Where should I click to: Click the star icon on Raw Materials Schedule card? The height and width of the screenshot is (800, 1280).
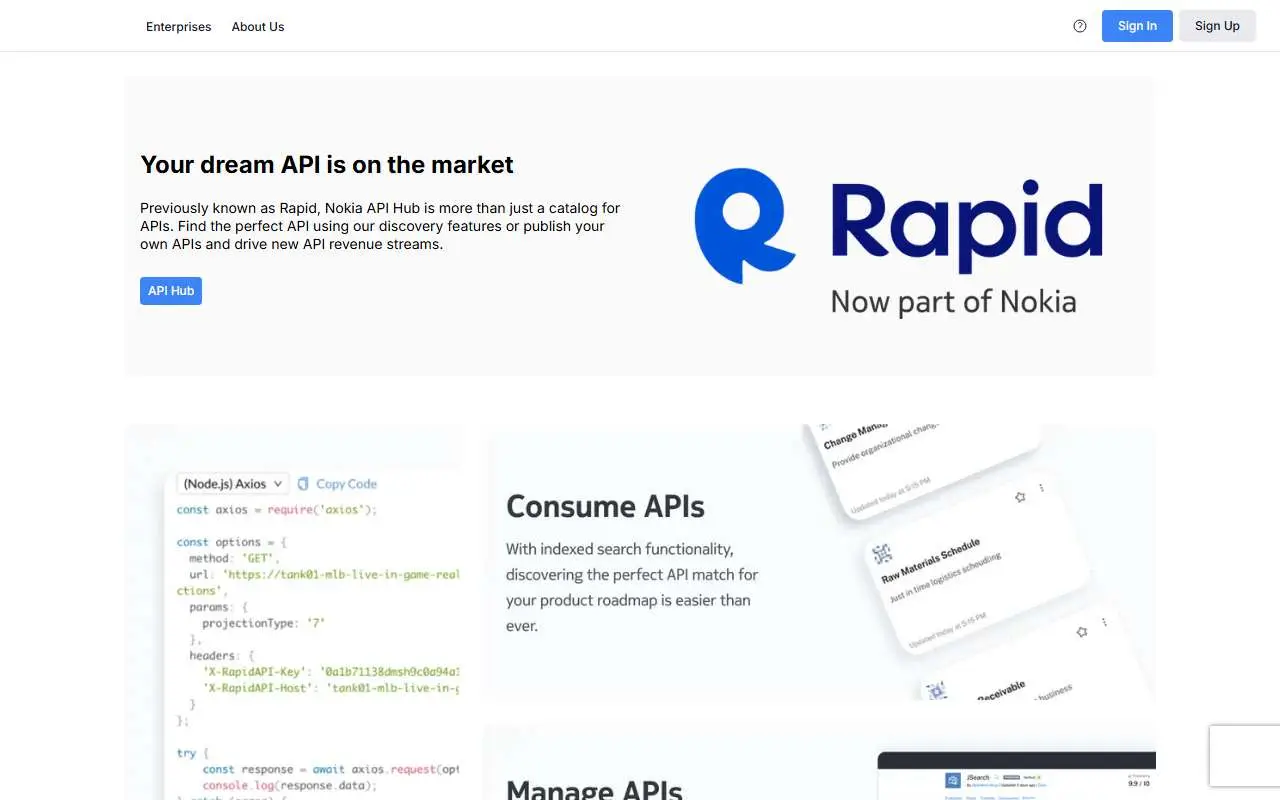(1020, 496)
